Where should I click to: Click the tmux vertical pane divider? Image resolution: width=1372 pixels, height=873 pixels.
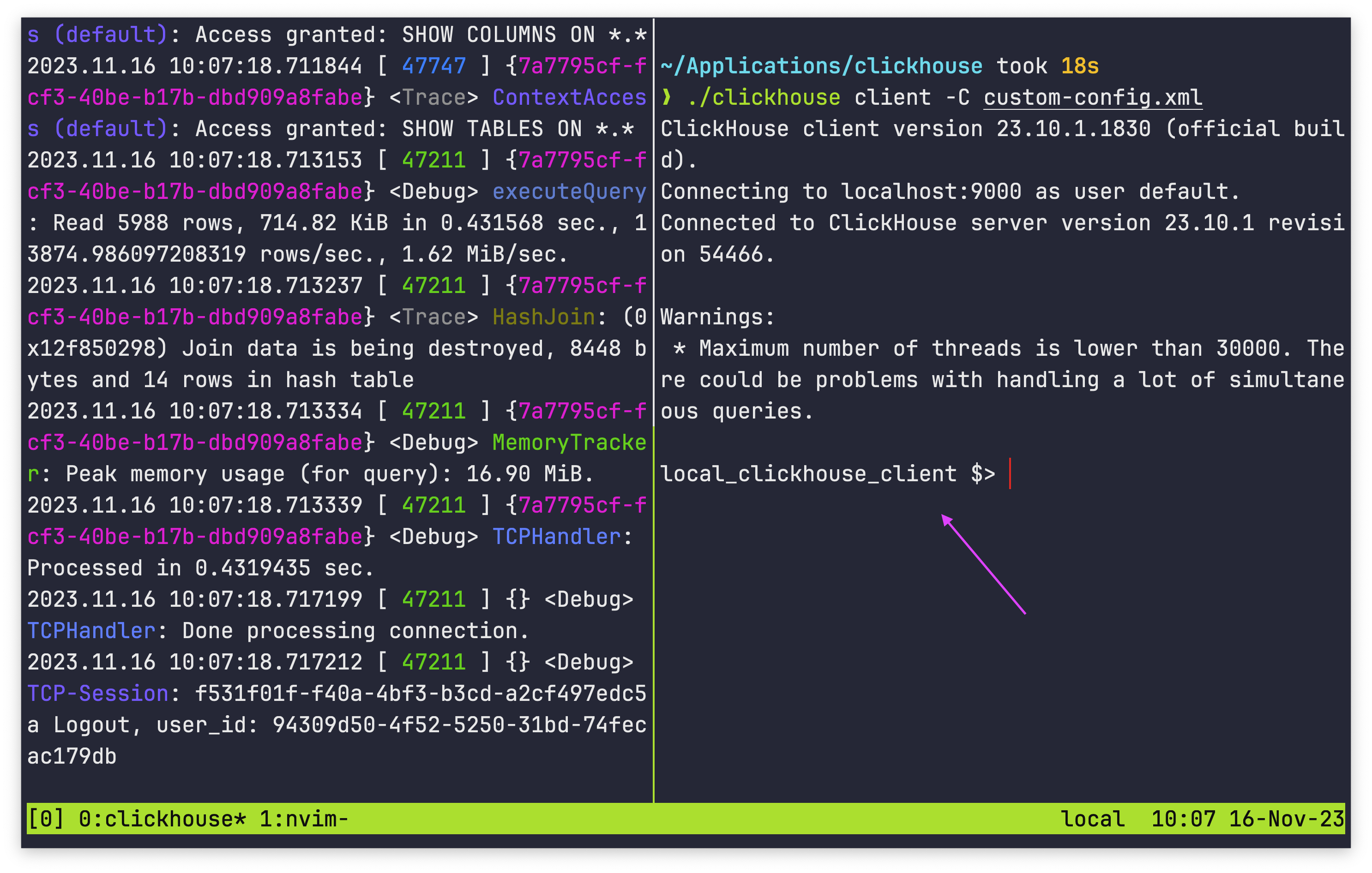click(654, 399)
